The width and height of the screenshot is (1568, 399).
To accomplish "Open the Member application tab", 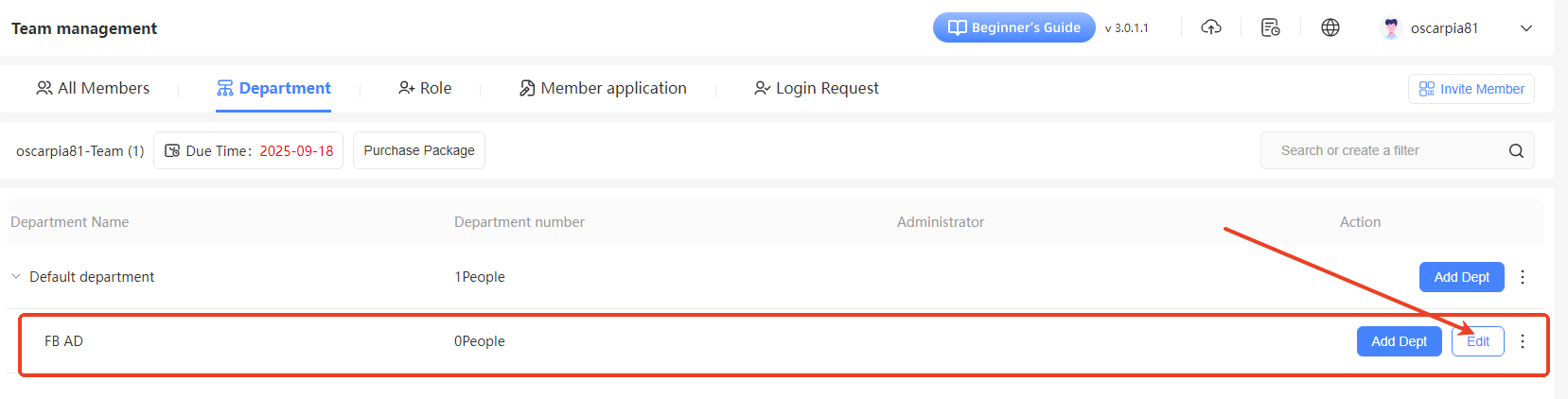I will (x=603, y=88).
